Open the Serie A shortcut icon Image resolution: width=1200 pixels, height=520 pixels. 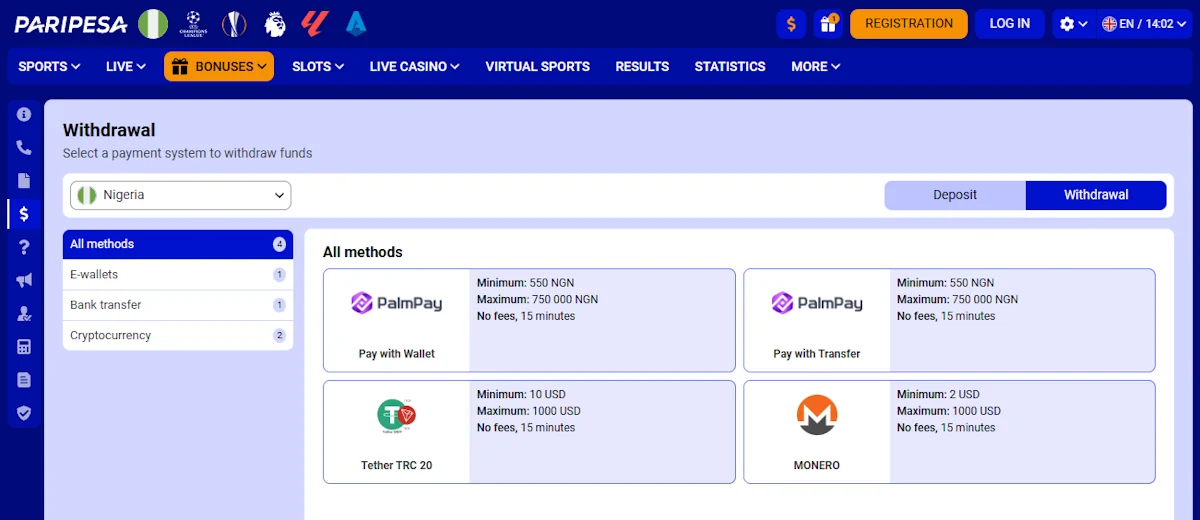(x=355, y=23)
